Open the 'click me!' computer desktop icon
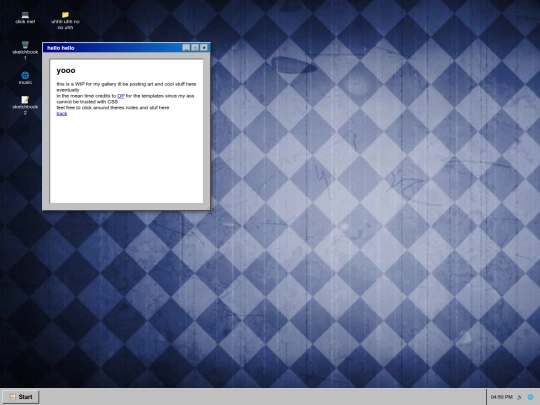 pyautogui.click(x=25, y=17)
